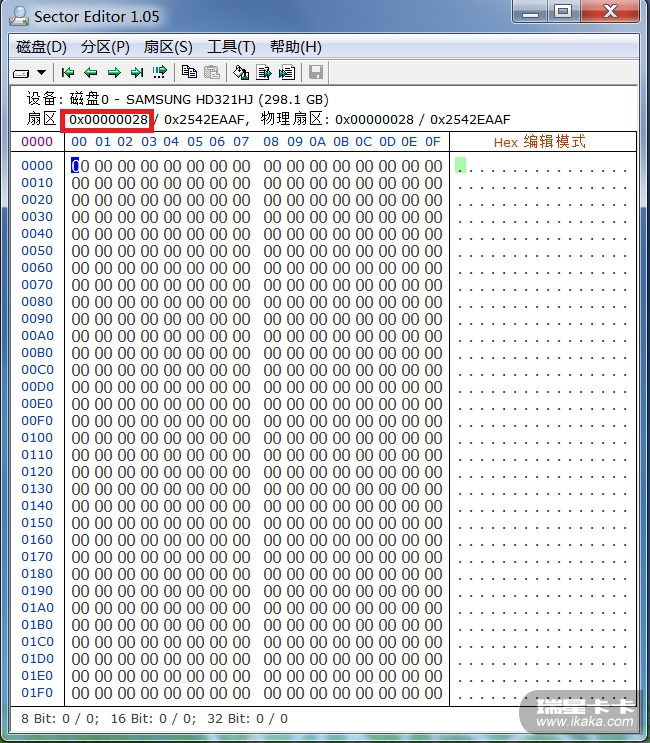
Task: Click column header 0A
Action: [317, 142]
